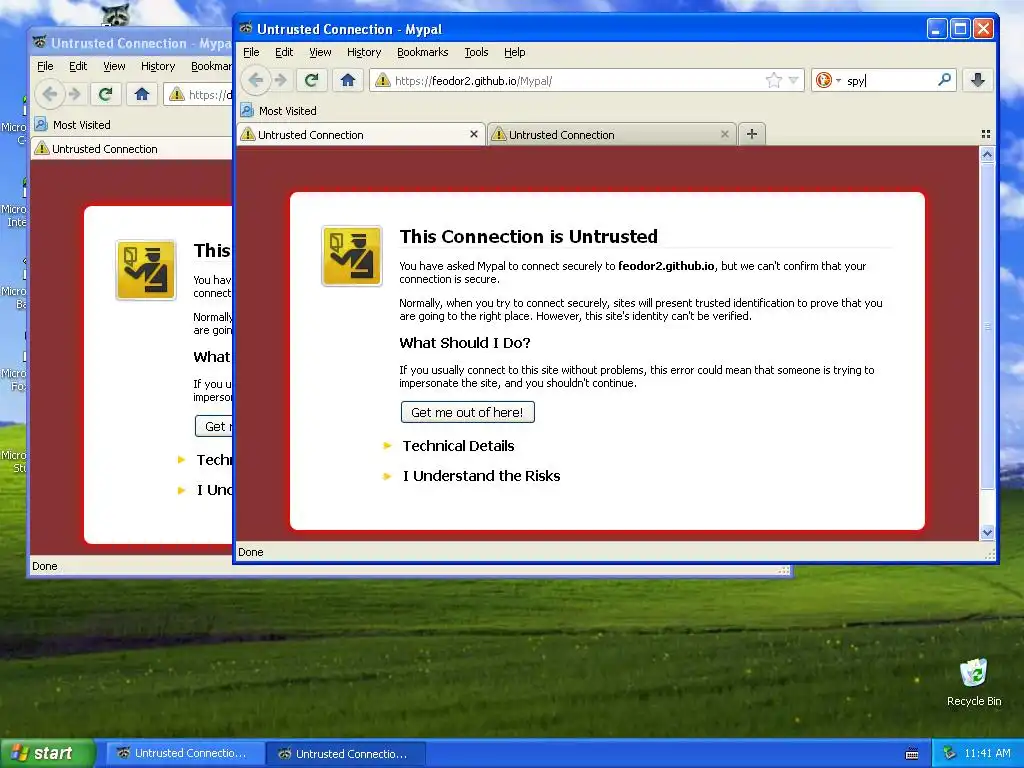Click the warning icon in the background address bar
The width and height of the screenshot is (1024, 768).
[176, 95]
